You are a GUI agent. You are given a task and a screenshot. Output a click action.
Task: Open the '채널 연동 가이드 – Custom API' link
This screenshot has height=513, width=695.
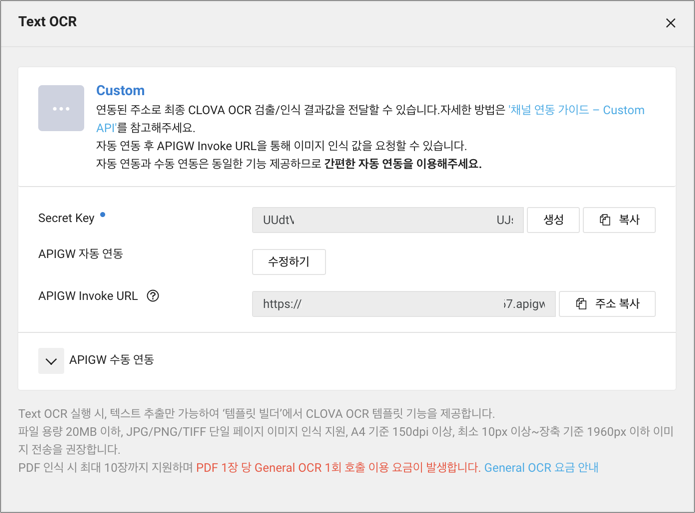576,110
